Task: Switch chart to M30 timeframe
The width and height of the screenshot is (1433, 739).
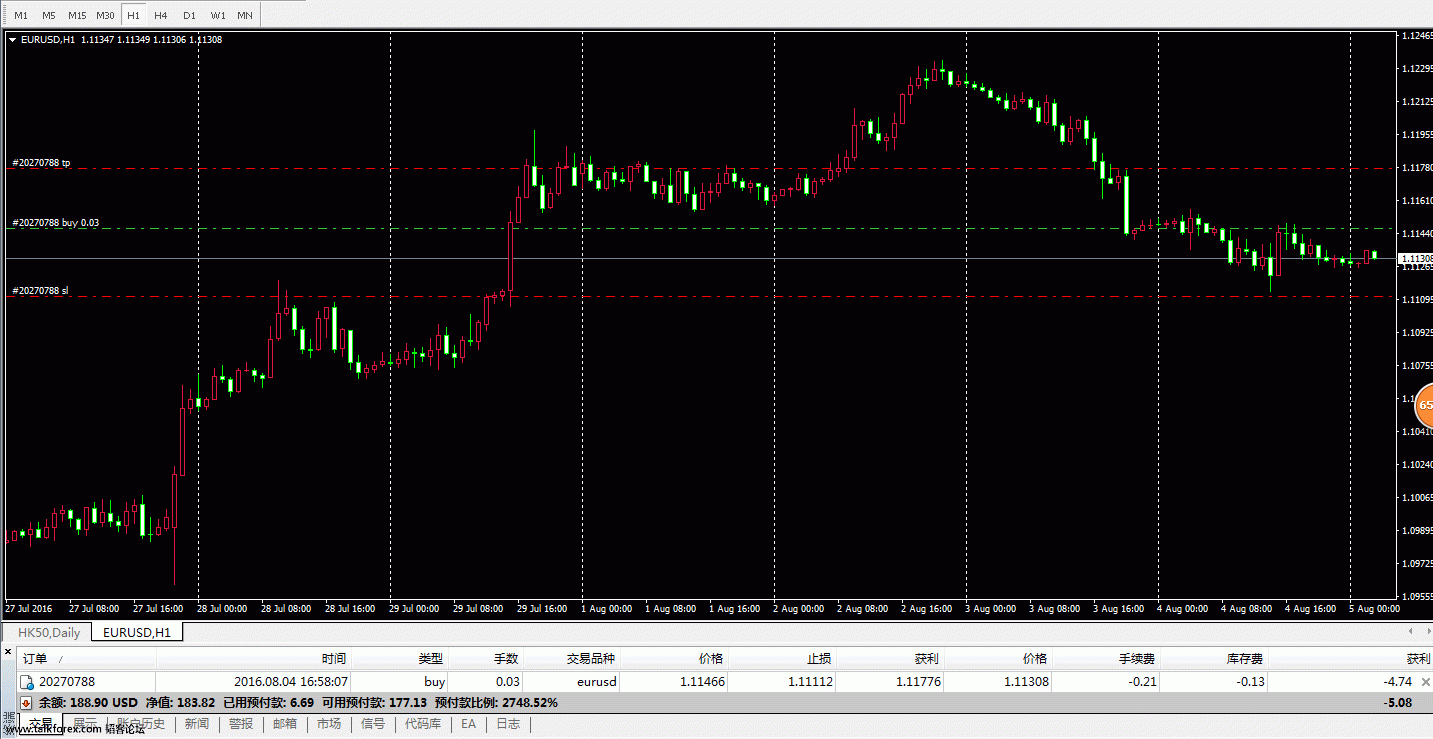Action: point(105,15)
